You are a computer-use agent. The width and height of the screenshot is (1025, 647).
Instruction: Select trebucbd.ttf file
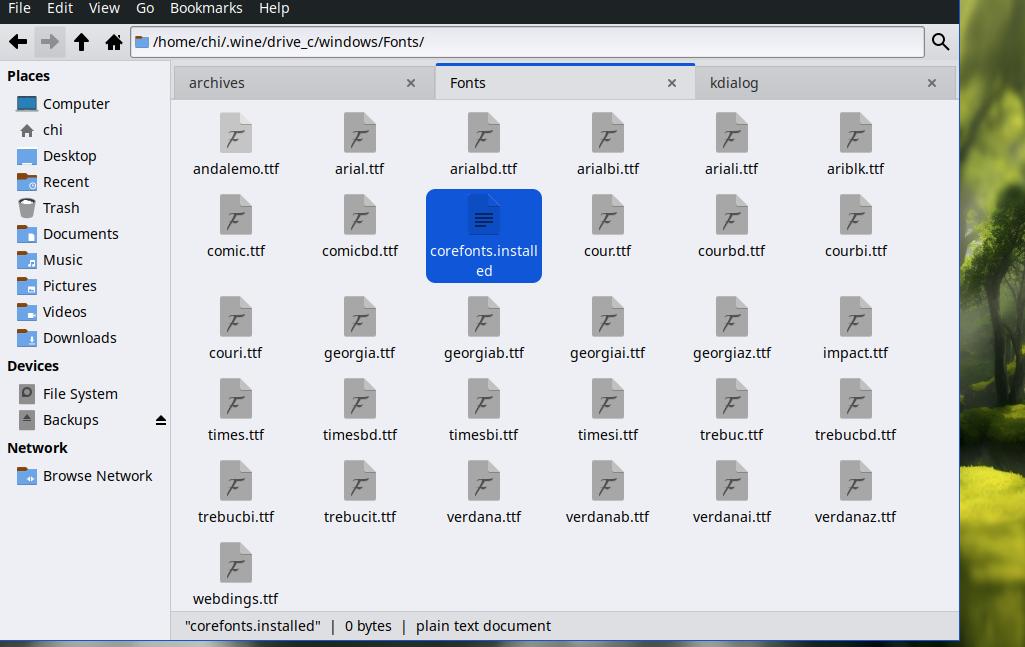pyautogui.click(x=855, y=411)
